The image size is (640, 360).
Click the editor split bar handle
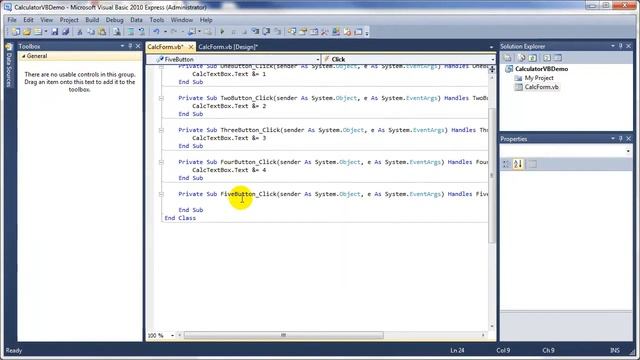tap(492, 69)
